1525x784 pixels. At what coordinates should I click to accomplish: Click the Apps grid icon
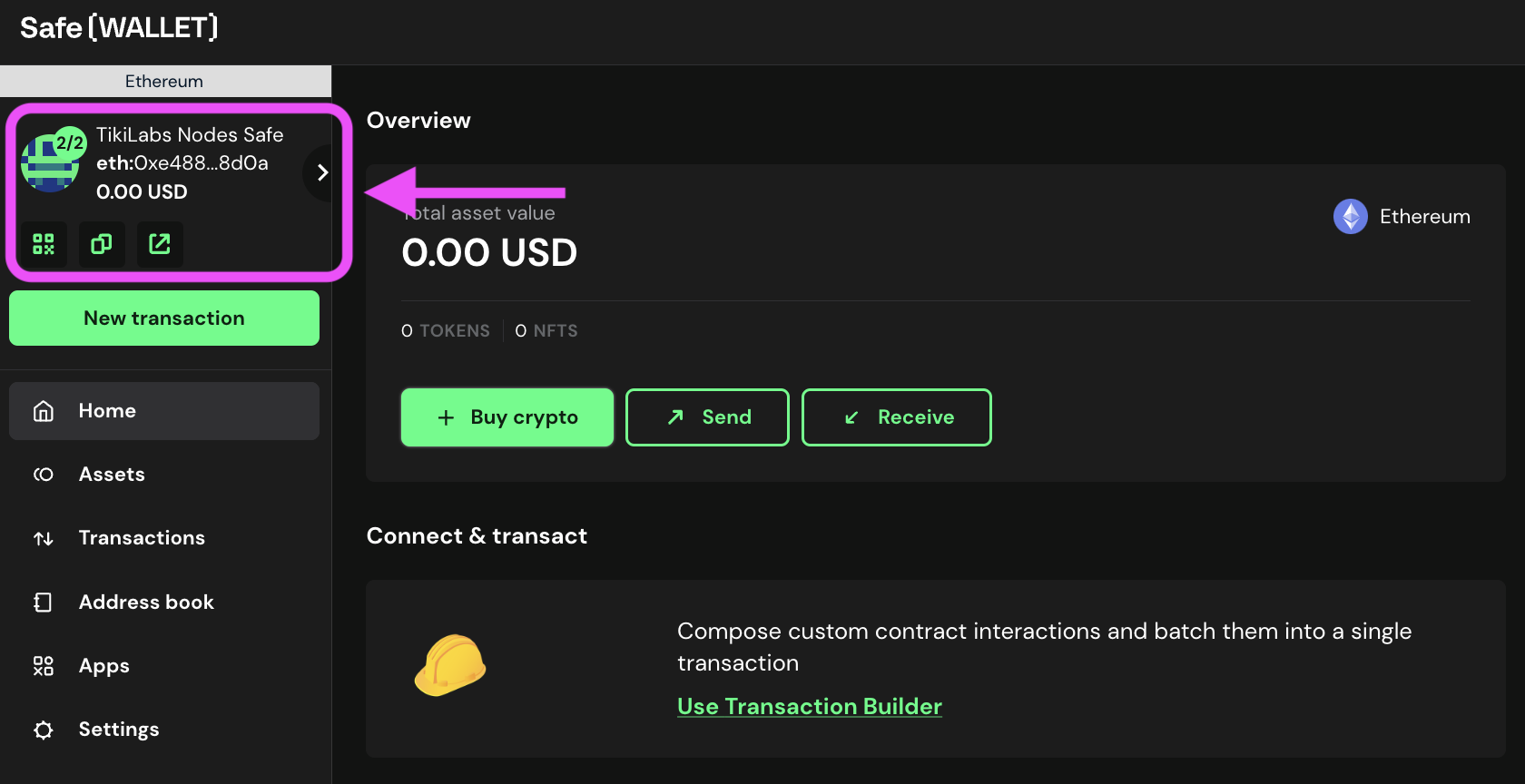coord(44,666)
